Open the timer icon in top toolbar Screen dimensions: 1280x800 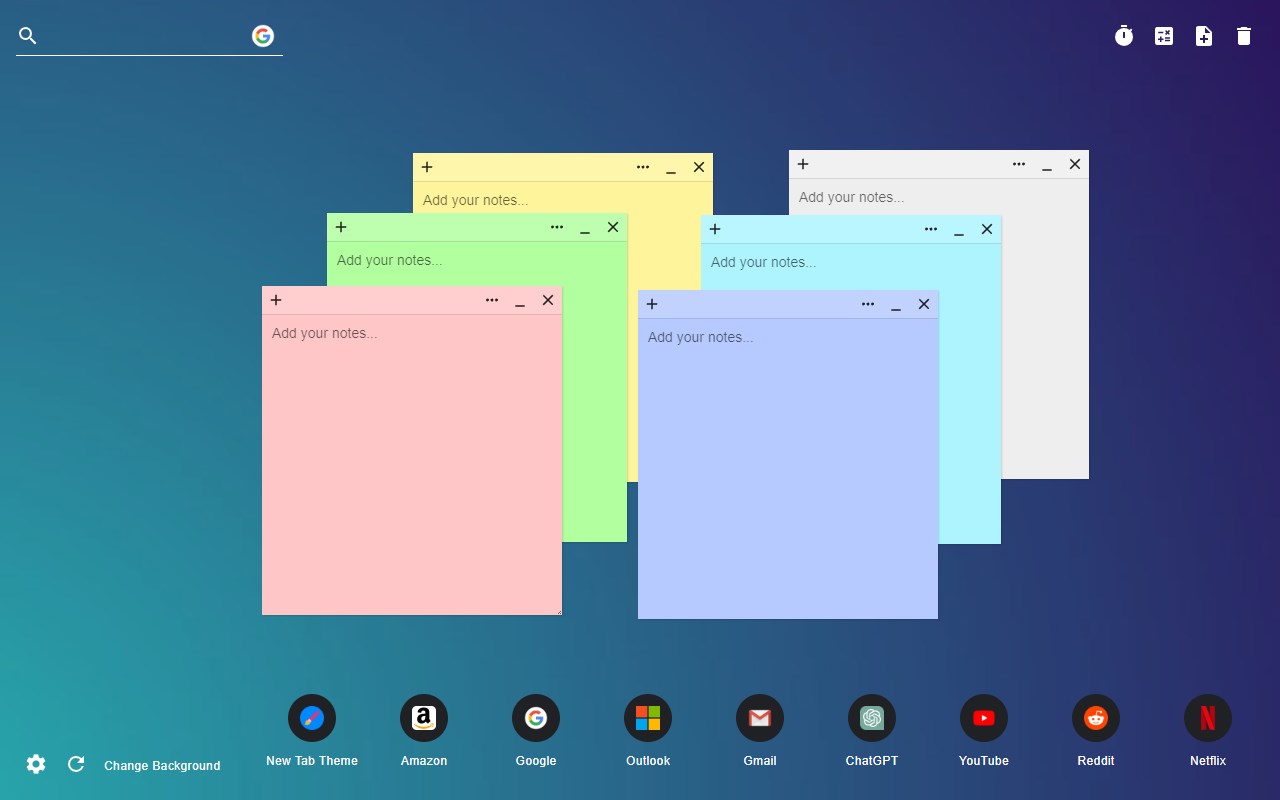pyautogui.click(x=1124, y=36)
